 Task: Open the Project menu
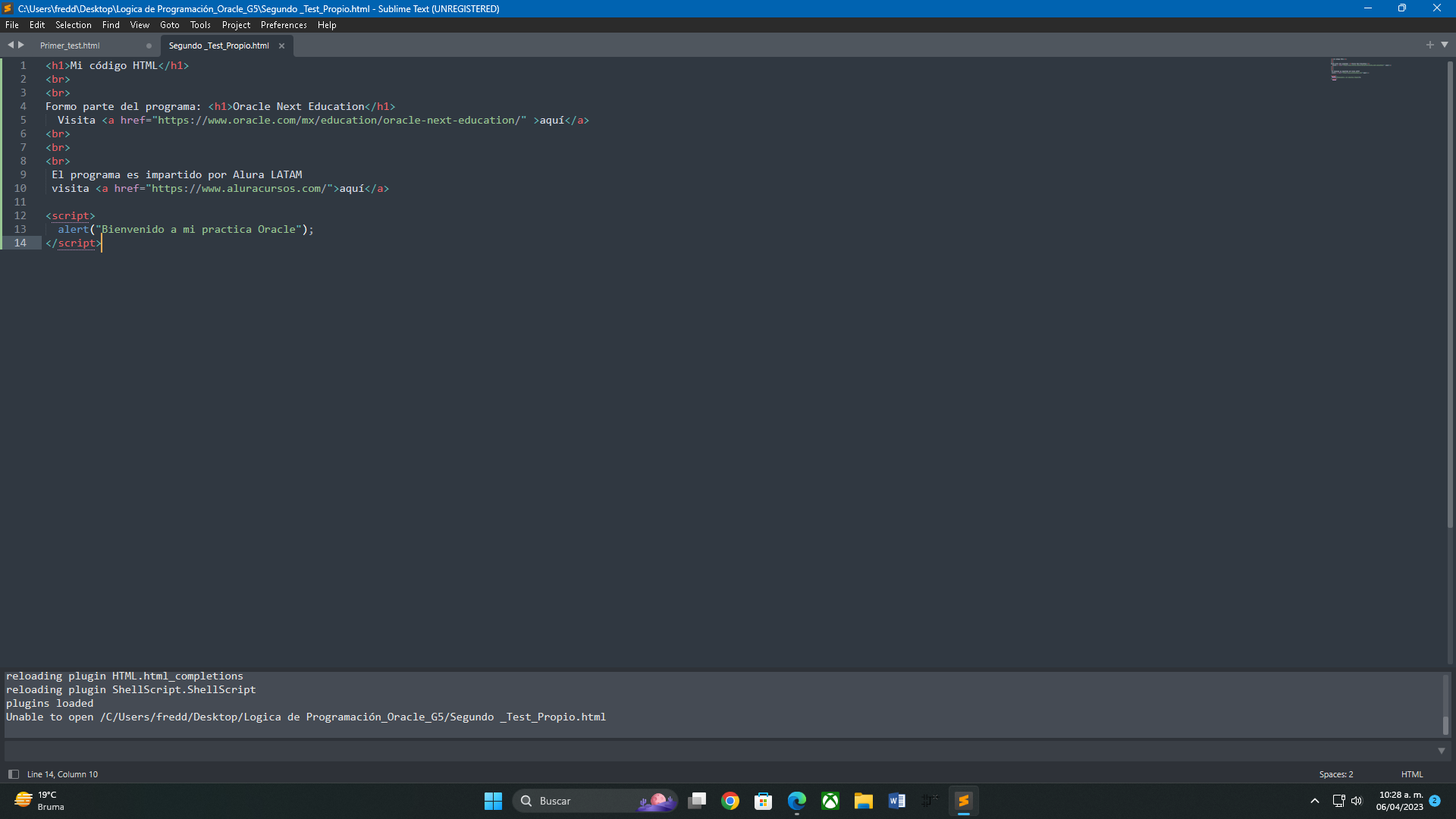[236, 25]
